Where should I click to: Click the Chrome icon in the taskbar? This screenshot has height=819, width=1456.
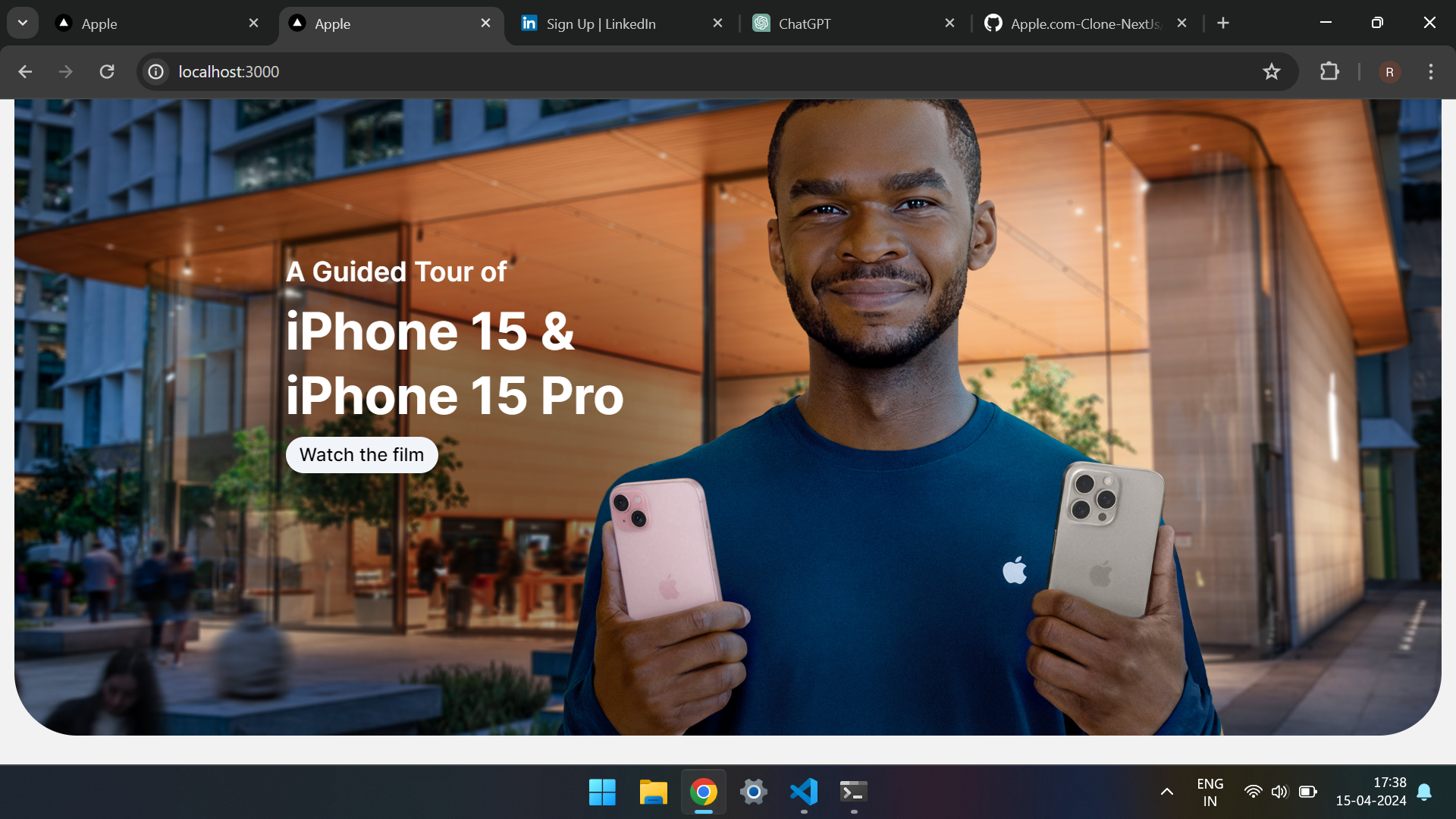(704, 792)
